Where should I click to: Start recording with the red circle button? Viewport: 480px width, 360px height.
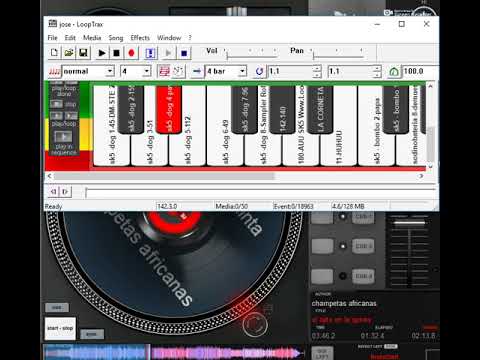[131, 53]
